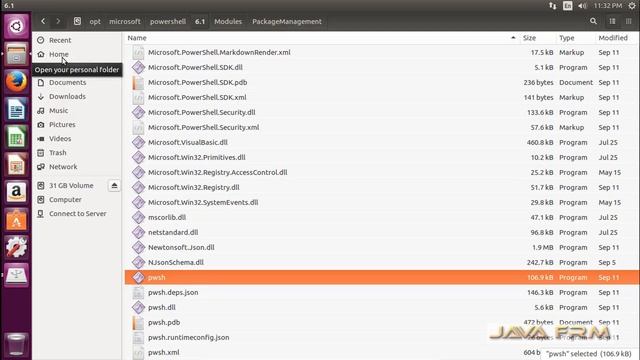
Task: Click the 6.1 path segment
Action: click(200, 22)
